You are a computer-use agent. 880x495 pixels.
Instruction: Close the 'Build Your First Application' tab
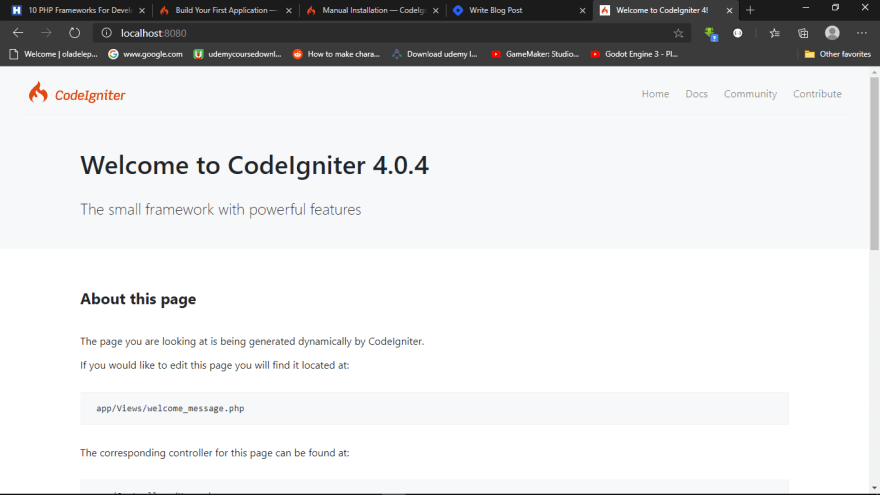[288, 10]
